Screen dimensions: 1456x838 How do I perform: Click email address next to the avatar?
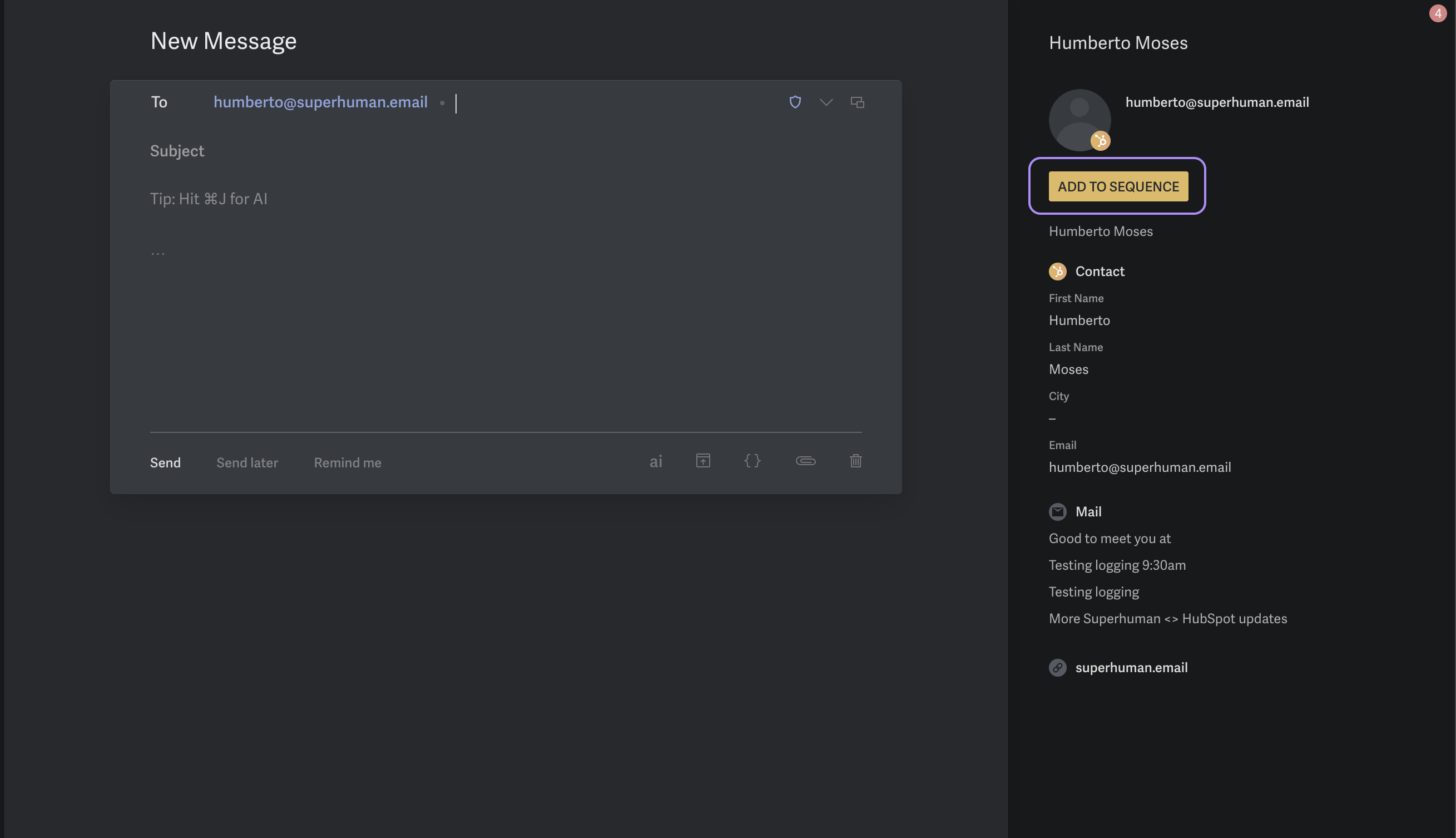[1217, 102]
